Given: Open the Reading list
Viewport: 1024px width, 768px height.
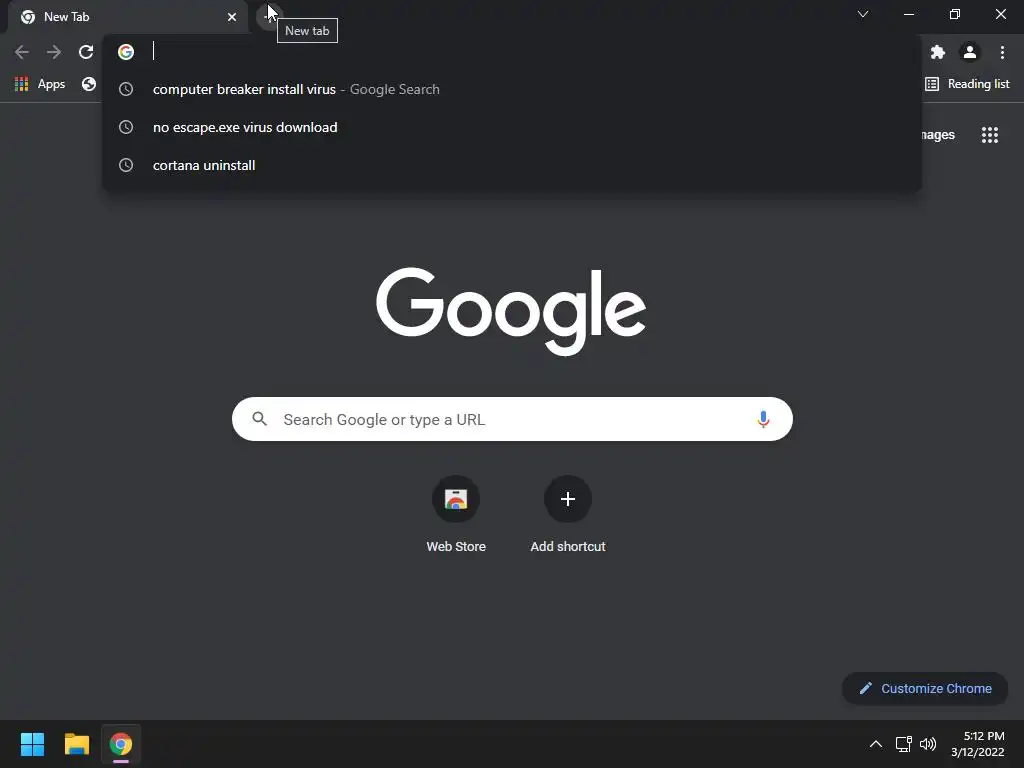Looking at the screenshot, I should point(967,84).
